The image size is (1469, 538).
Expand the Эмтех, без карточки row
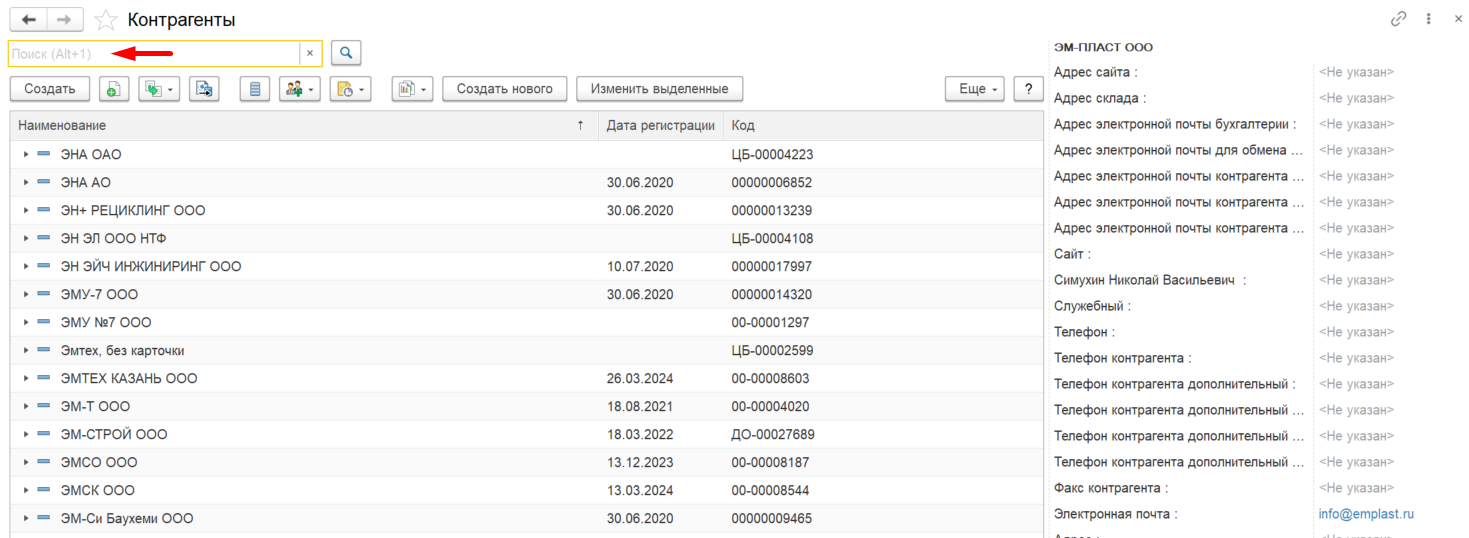pos(26,351)
